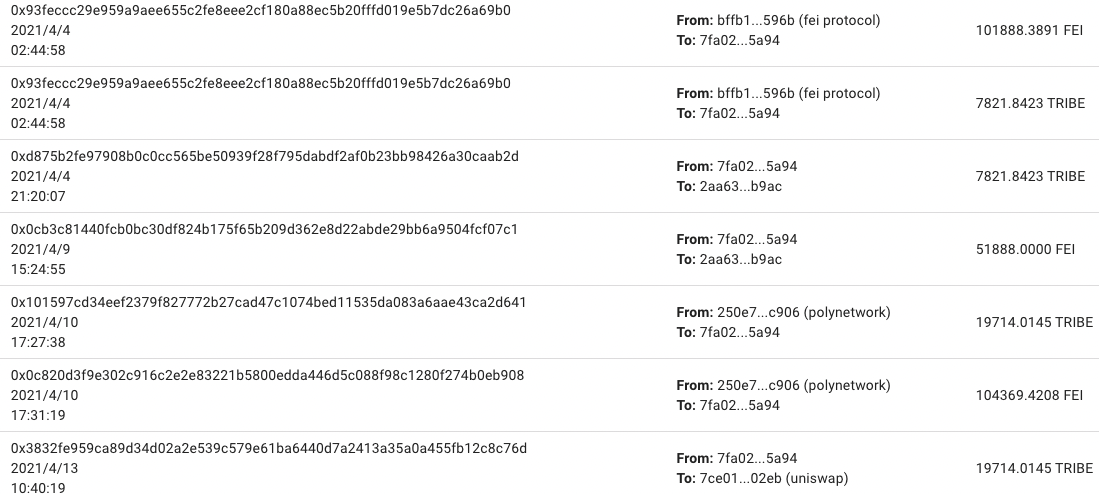Select recipient 2aa63...b9ac in the 21:20:07 transaction

pyautogui.click(x=740, y=186)
